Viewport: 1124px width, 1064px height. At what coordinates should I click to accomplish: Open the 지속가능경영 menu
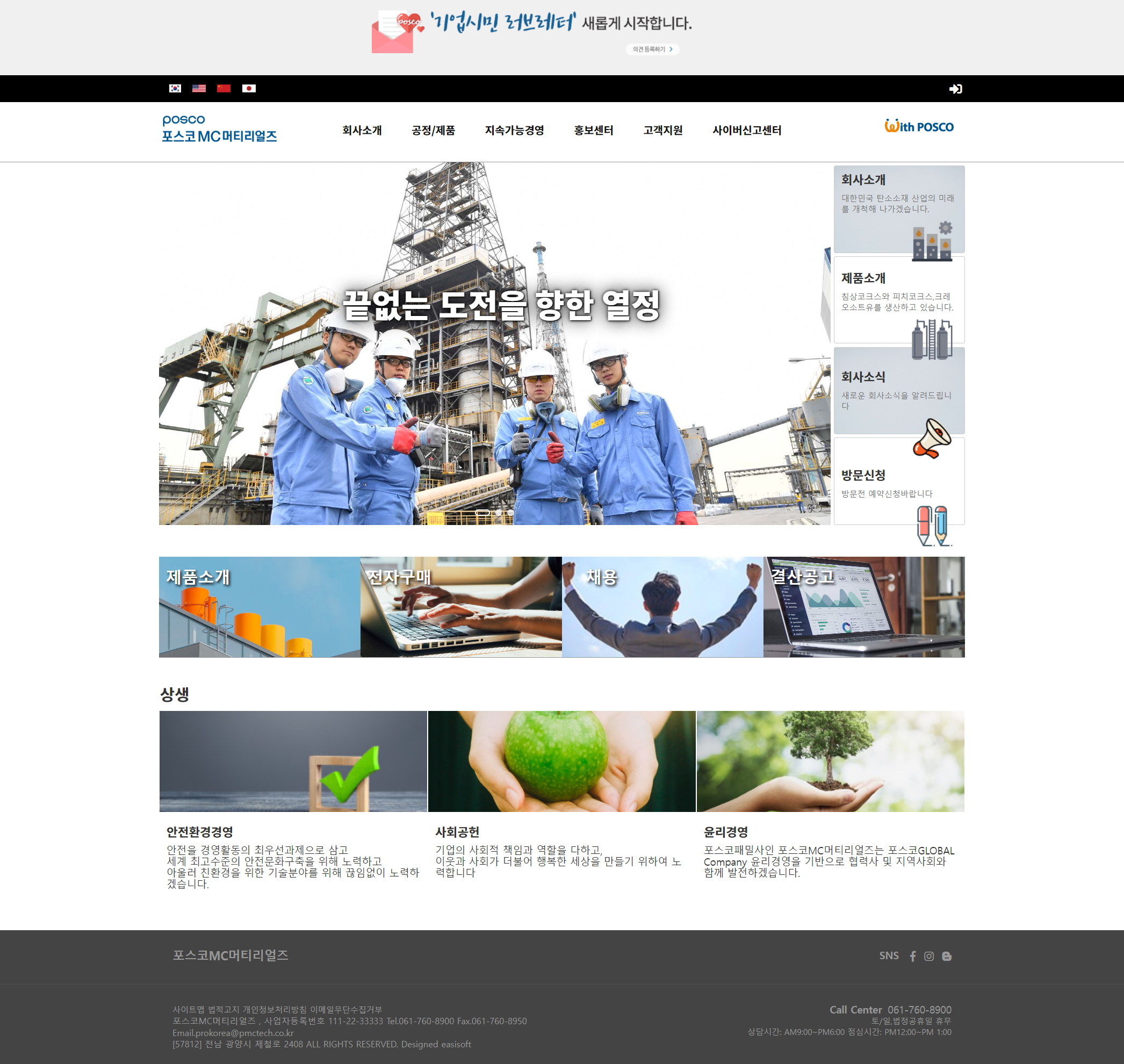[x=514, y=131]
